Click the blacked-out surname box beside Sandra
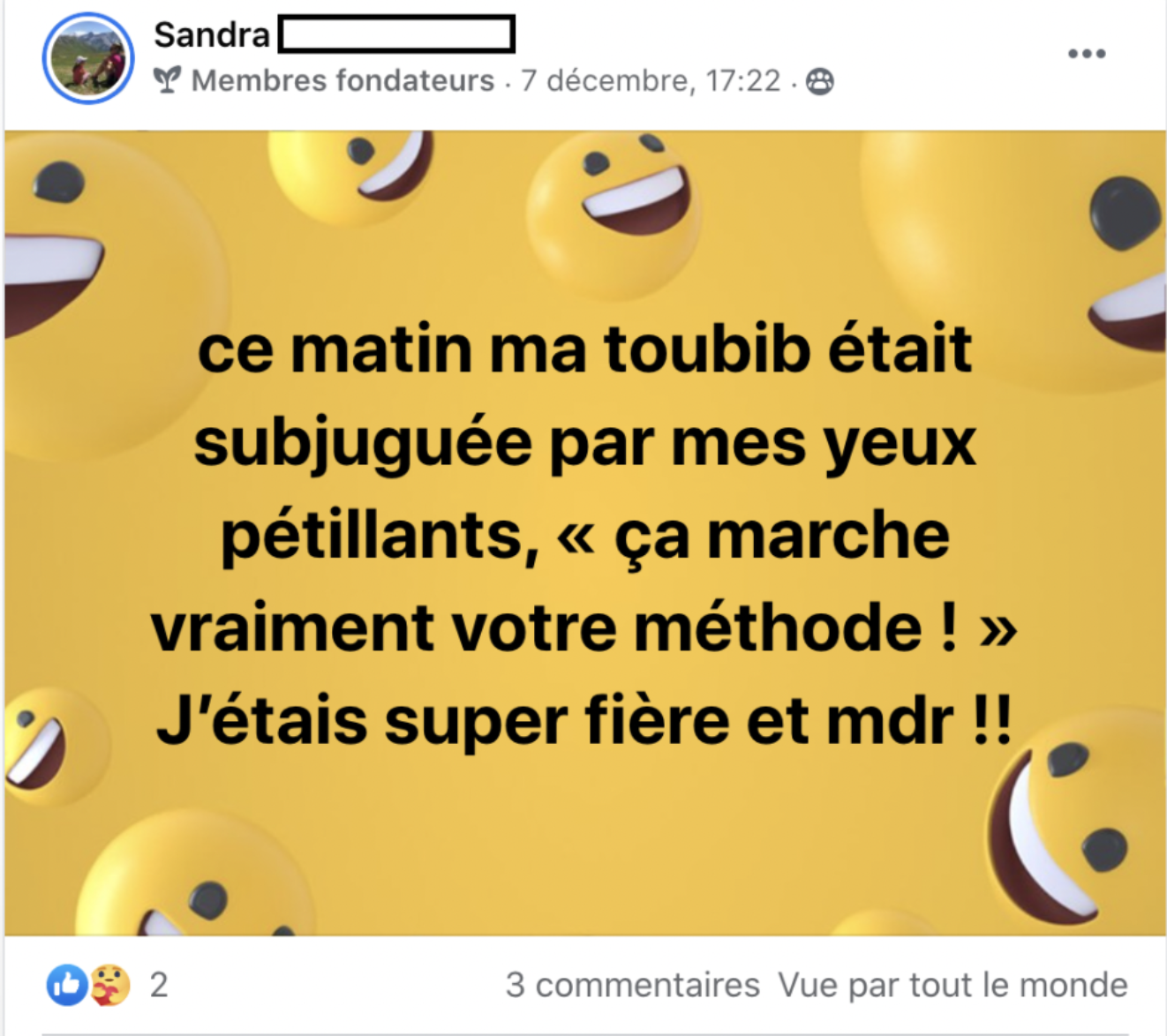The image size is (1167, 1036). point(396,35)
